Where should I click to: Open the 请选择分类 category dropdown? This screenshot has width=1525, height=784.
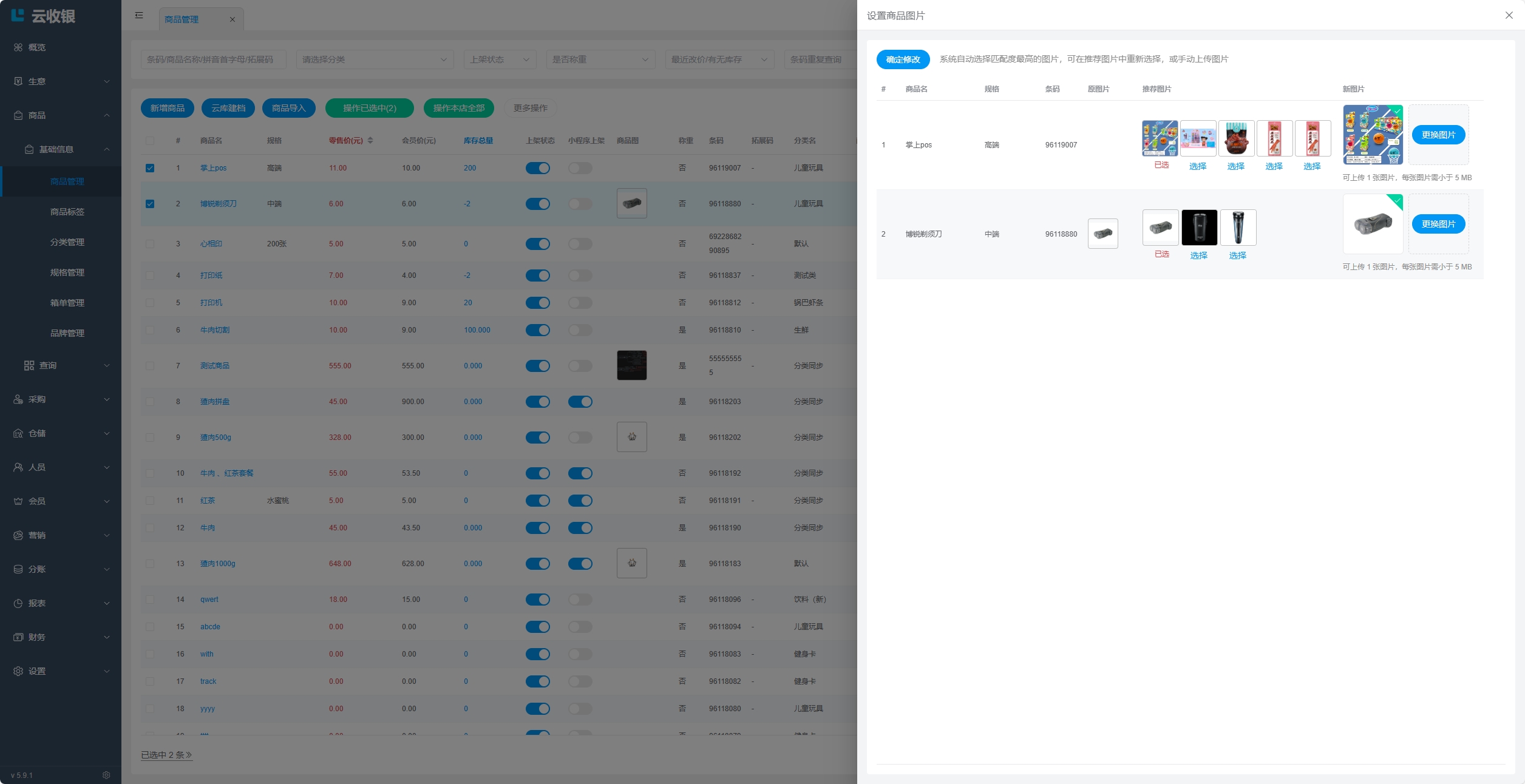(375, 59)
